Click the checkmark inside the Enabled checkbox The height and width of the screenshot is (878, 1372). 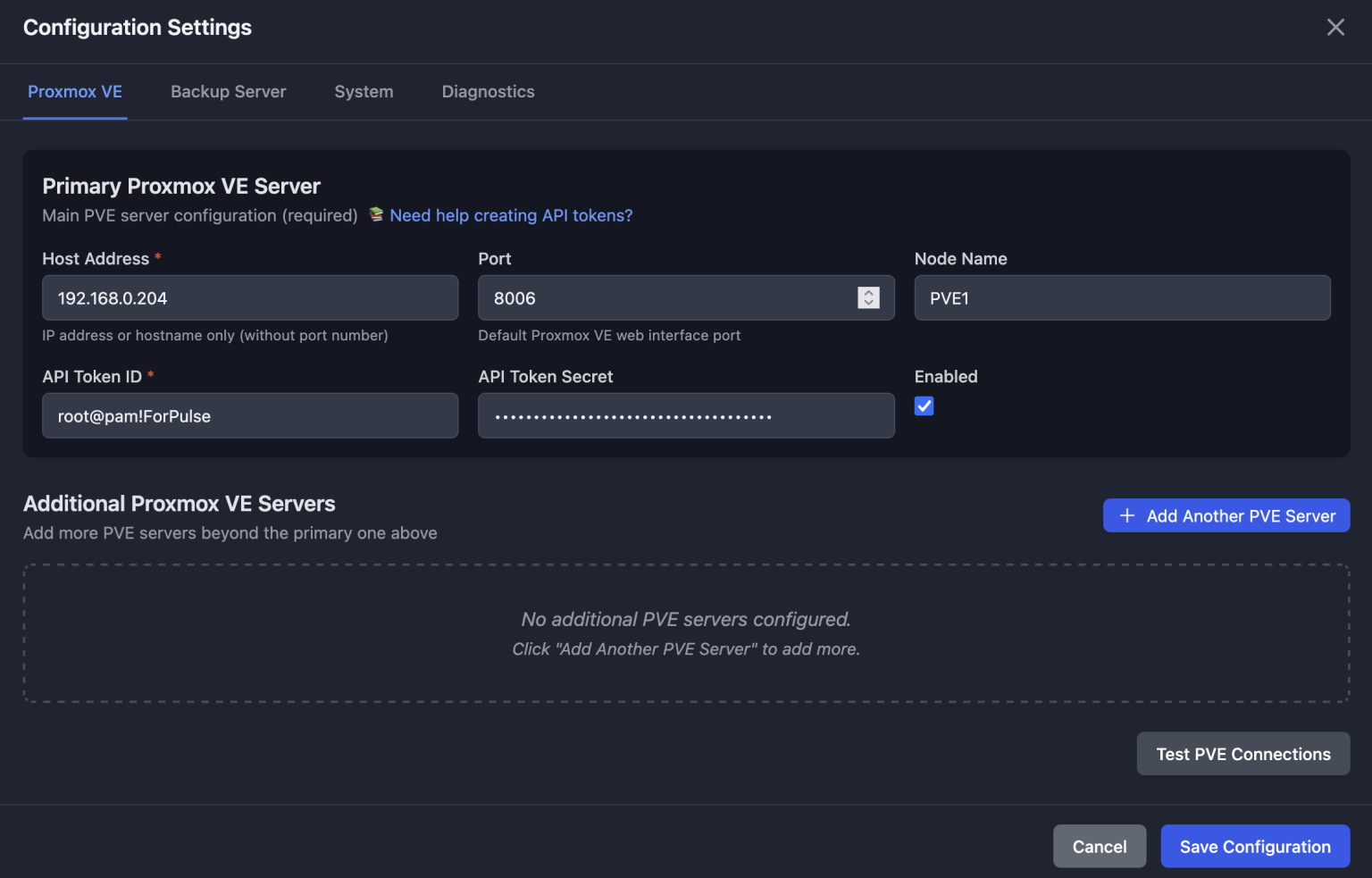click(924, 406)
